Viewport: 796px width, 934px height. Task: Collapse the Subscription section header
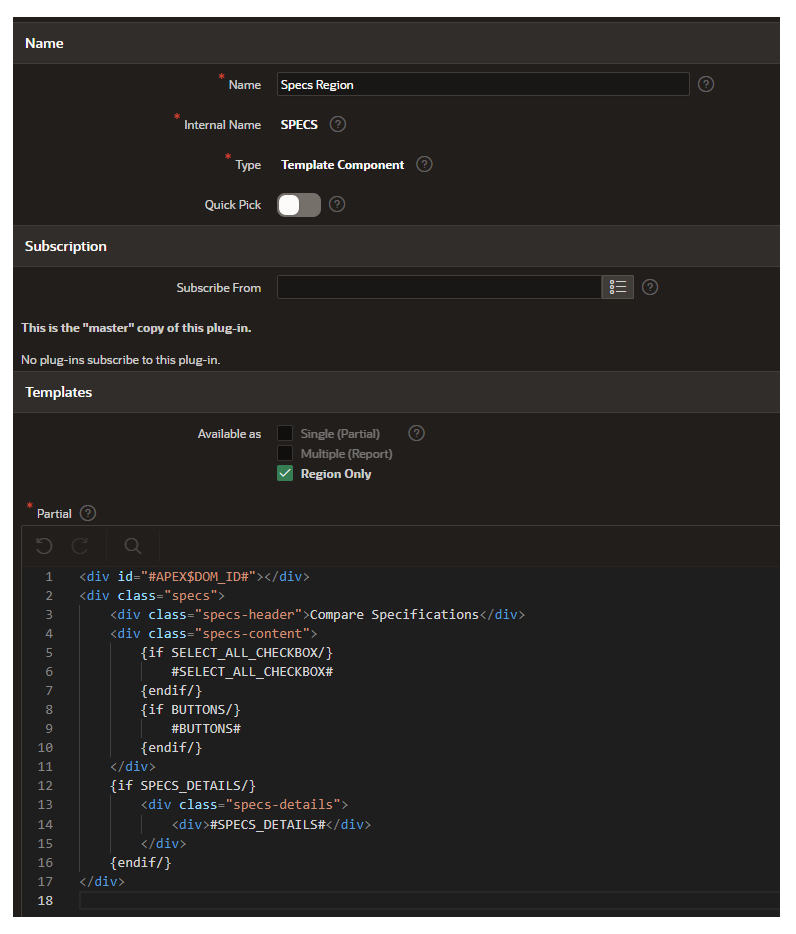tap(65, 246)
